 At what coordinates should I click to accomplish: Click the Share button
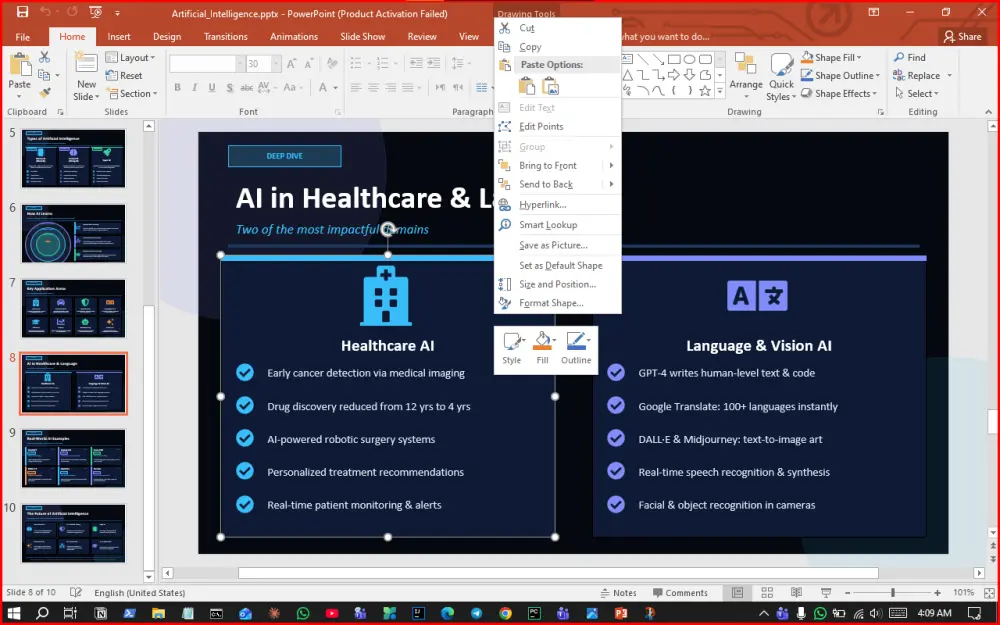pos(962,36)
